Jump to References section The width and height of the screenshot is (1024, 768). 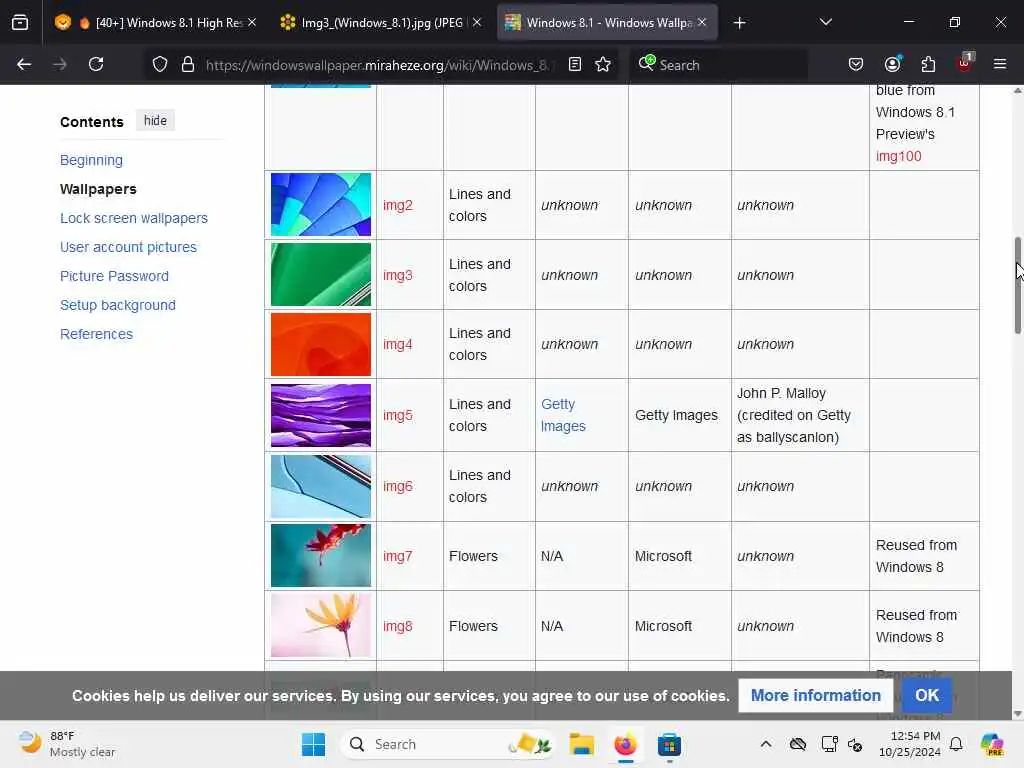(x=96, y=334)
